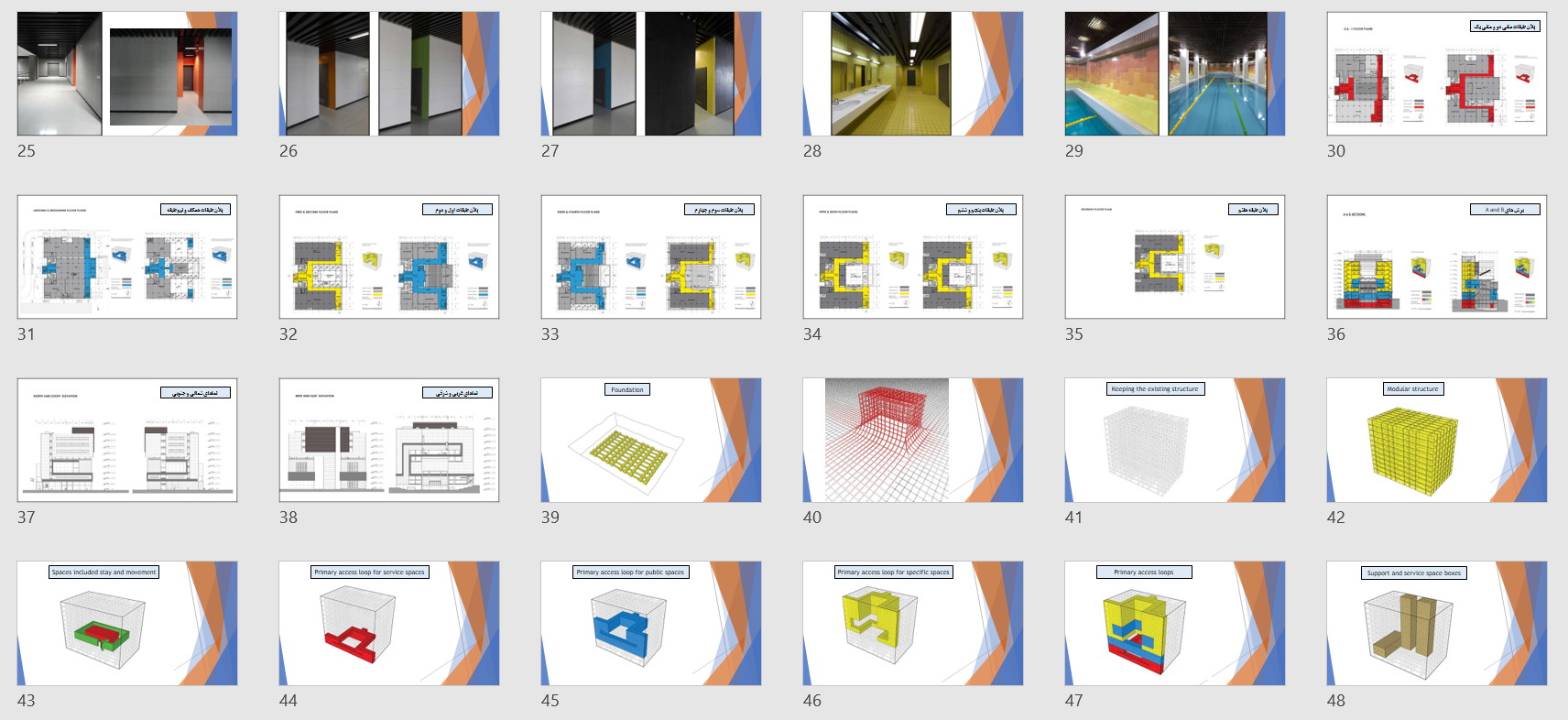Select slide 29 swimming pool thumbnail
The height and width of the screenshot is (720, 1568).
[x=1174, y=74]
